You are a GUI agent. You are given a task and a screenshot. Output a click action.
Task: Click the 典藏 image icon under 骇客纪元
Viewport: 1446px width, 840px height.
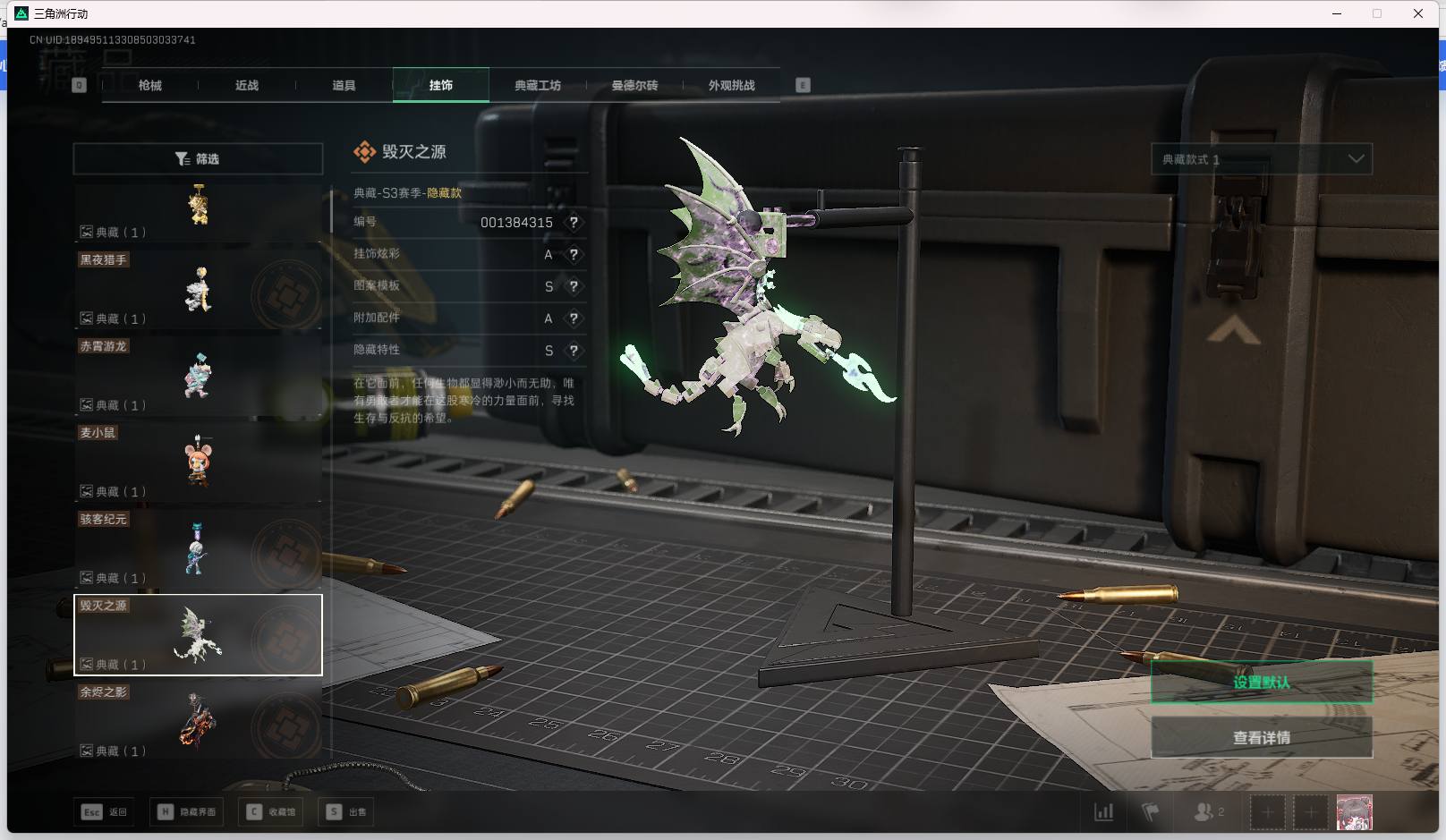[x=87, y=578]
